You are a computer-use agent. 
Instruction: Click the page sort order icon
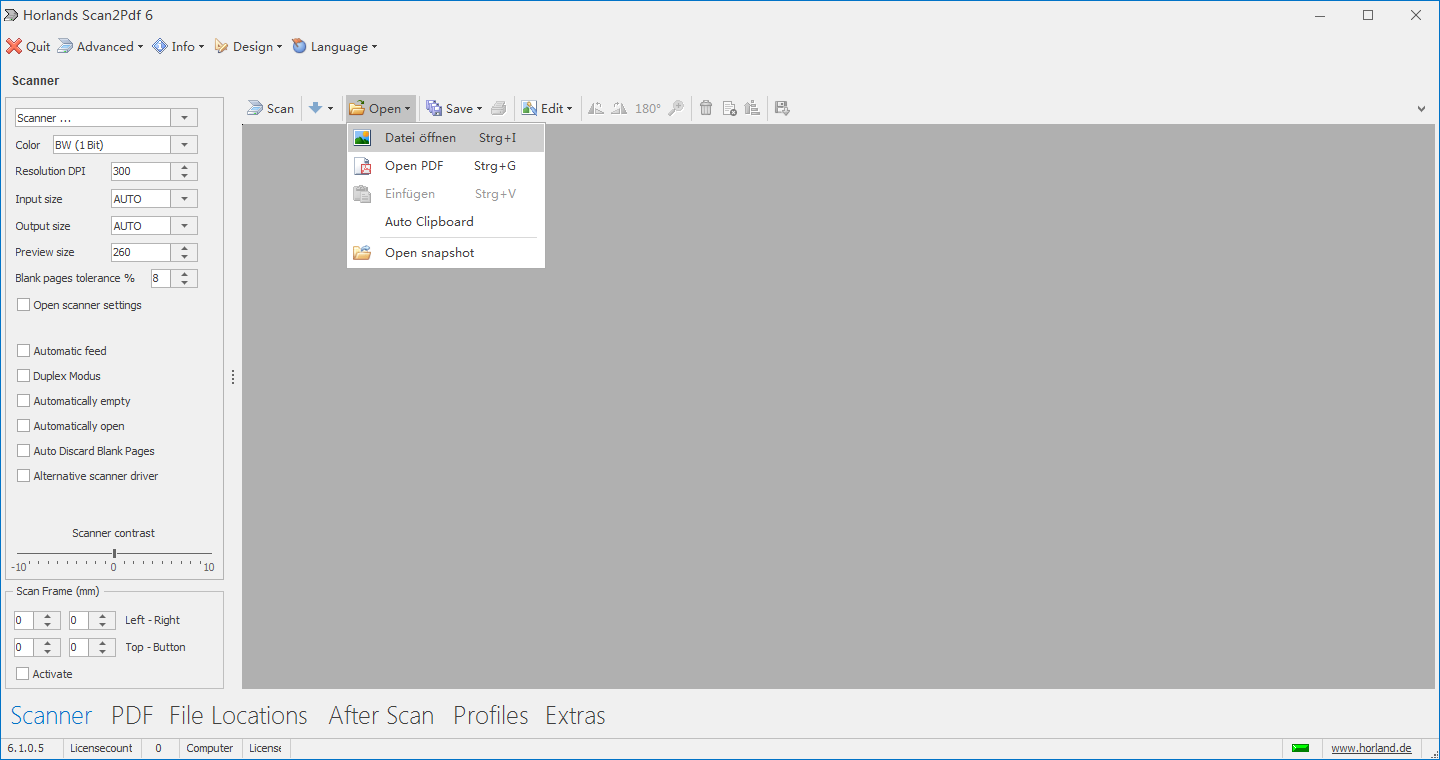point(752,108)
